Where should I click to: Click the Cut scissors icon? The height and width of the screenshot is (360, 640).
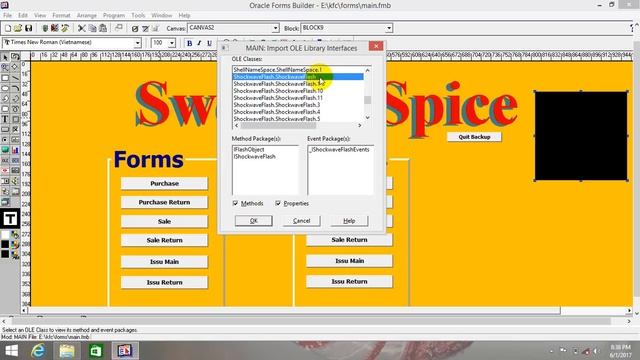82,28
